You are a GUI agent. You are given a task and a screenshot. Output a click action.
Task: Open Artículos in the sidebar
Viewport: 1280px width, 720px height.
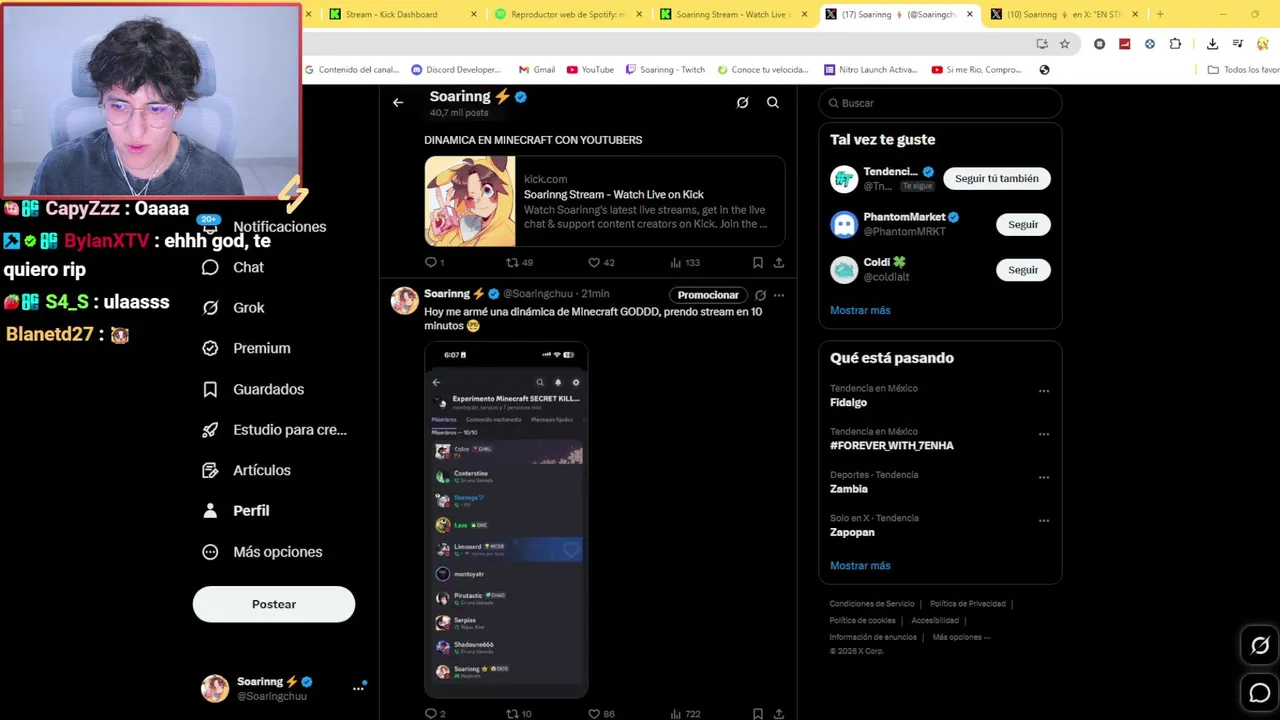(246, 470)
